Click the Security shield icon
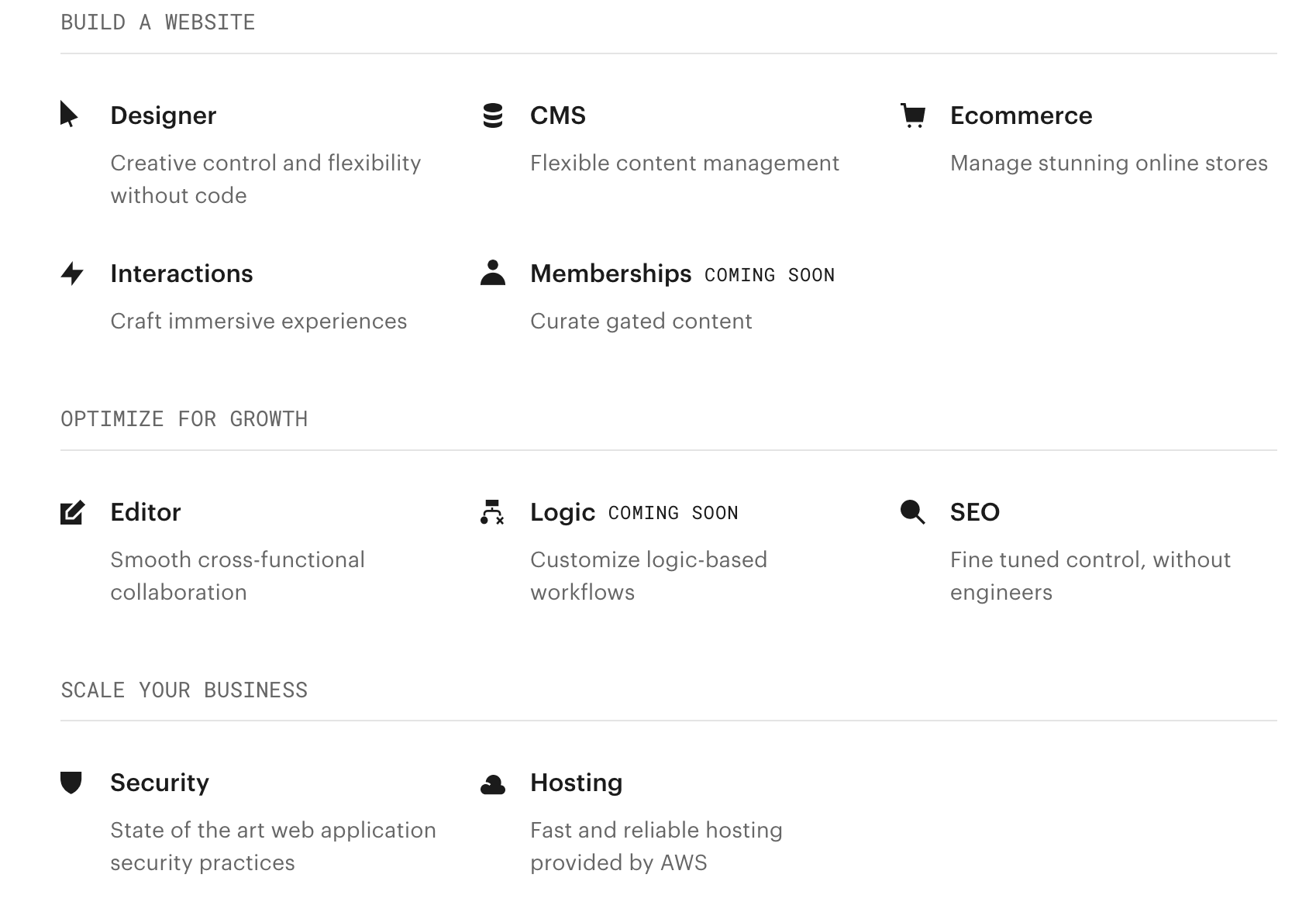The height and width of the screenshot is (905, 1316). pyautogui.click(x=71, y=783)
